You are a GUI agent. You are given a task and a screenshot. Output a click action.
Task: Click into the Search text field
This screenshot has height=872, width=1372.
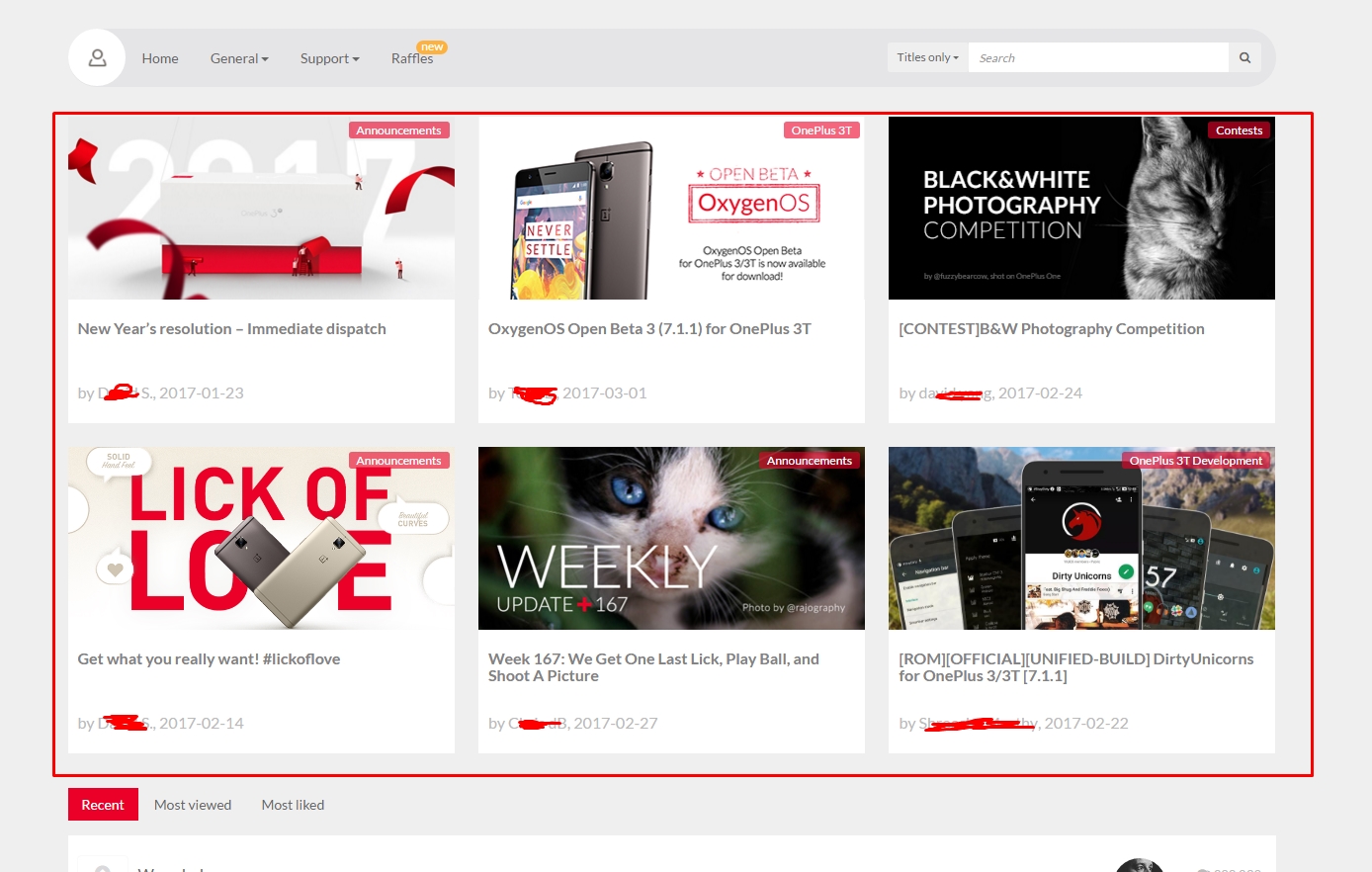point(1097,58)
